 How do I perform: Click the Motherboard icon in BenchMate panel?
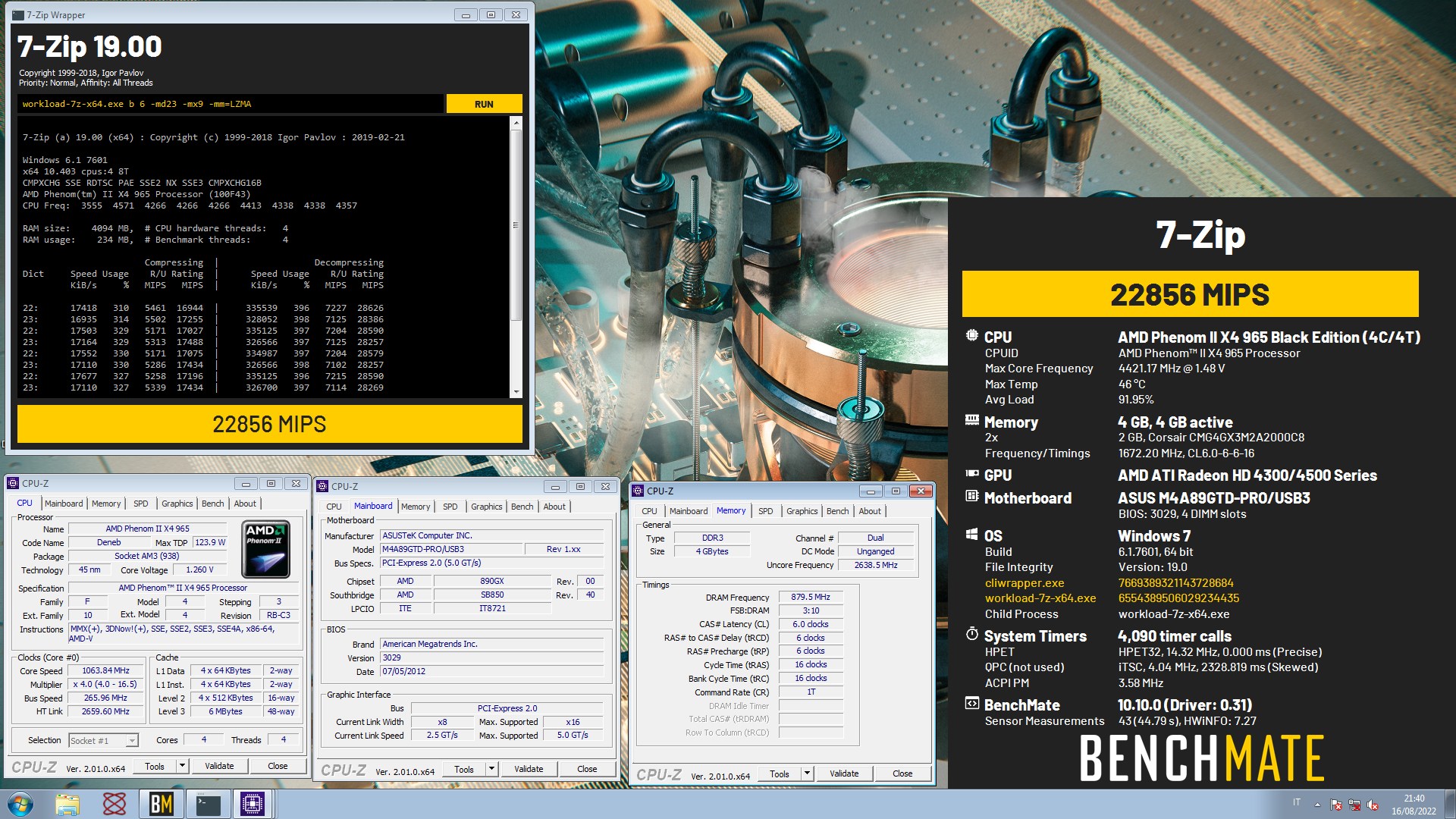click(x=972, y=496)
